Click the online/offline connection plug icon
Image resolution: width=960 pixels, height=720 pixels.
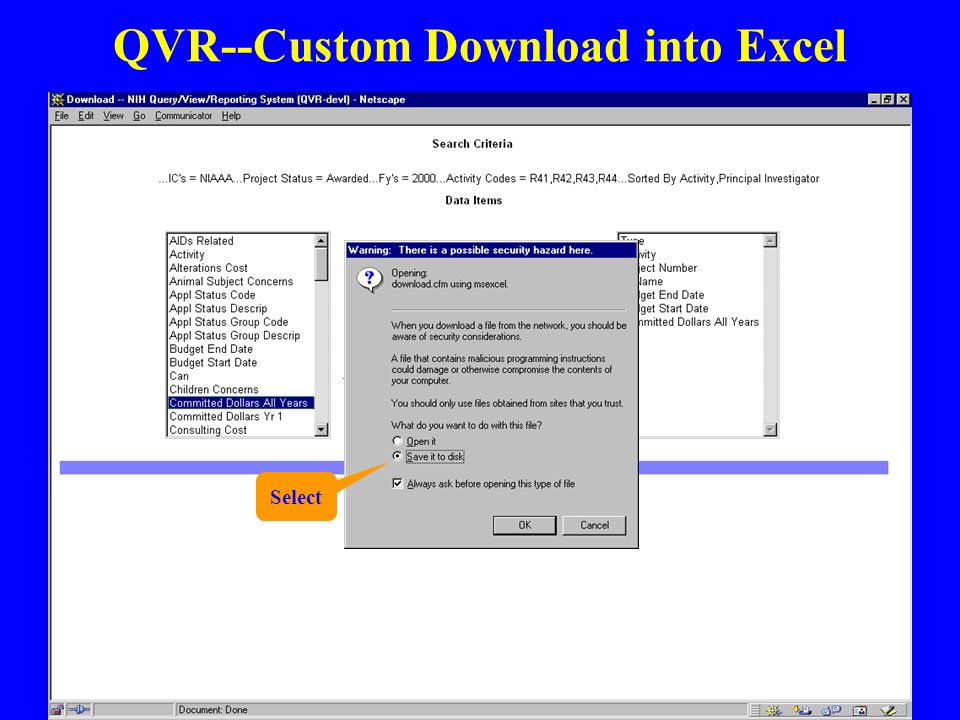[x=80, y=710]
